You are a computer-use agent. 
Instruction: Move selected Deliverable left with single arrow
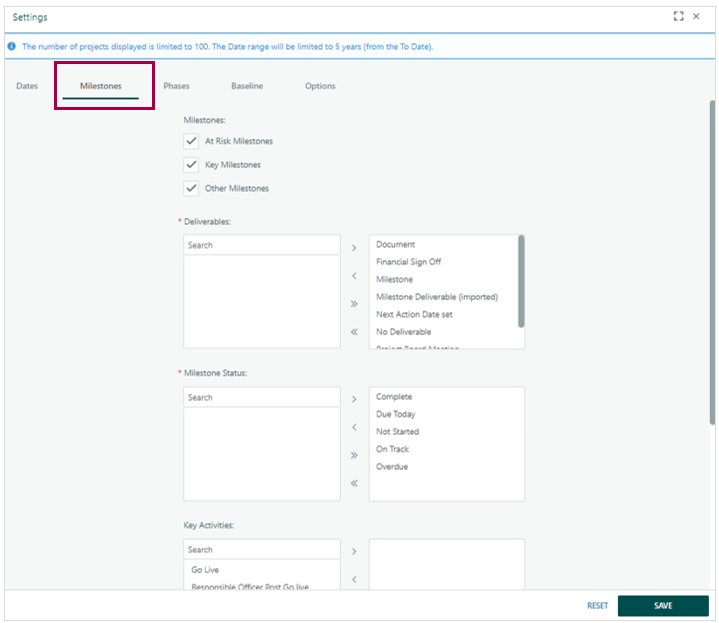click(354, 276)
